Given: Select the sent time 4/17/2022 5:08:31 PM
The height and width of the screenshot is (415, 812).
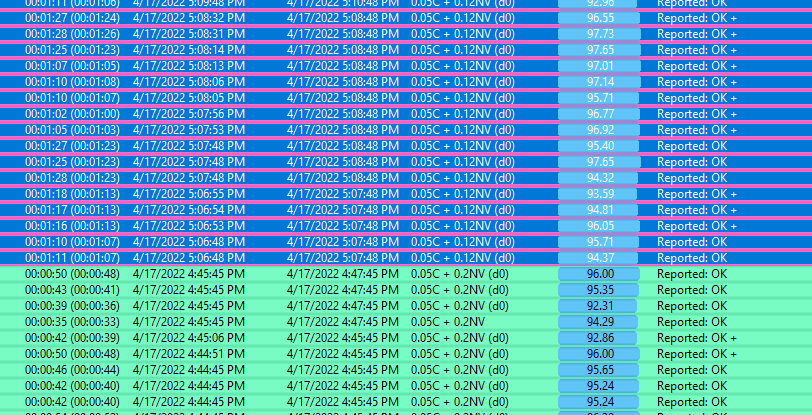Looking at the screenshot, I should pyautogui.click(x=188, y=34).
